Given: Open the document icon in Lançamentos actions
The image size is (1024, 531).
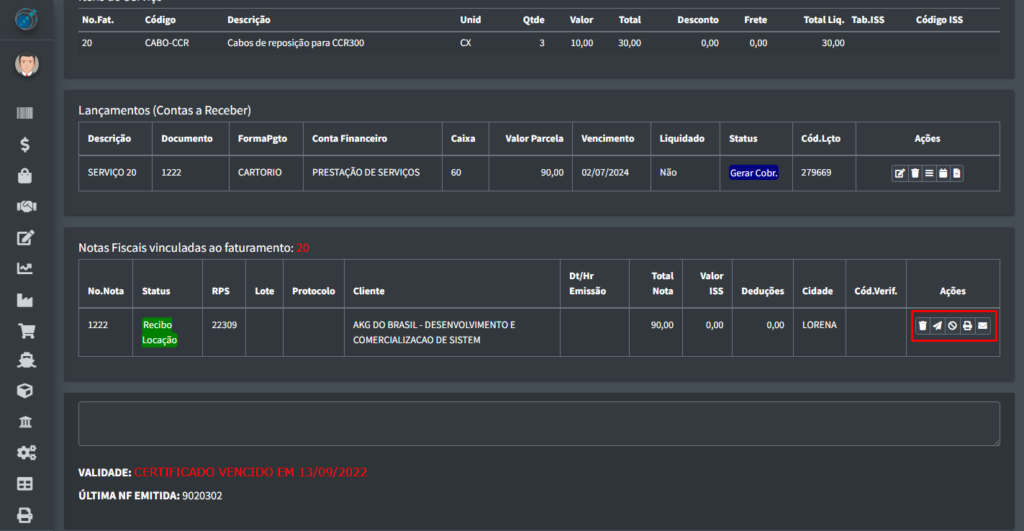Looking at the screenshot, I should point(956,173).
